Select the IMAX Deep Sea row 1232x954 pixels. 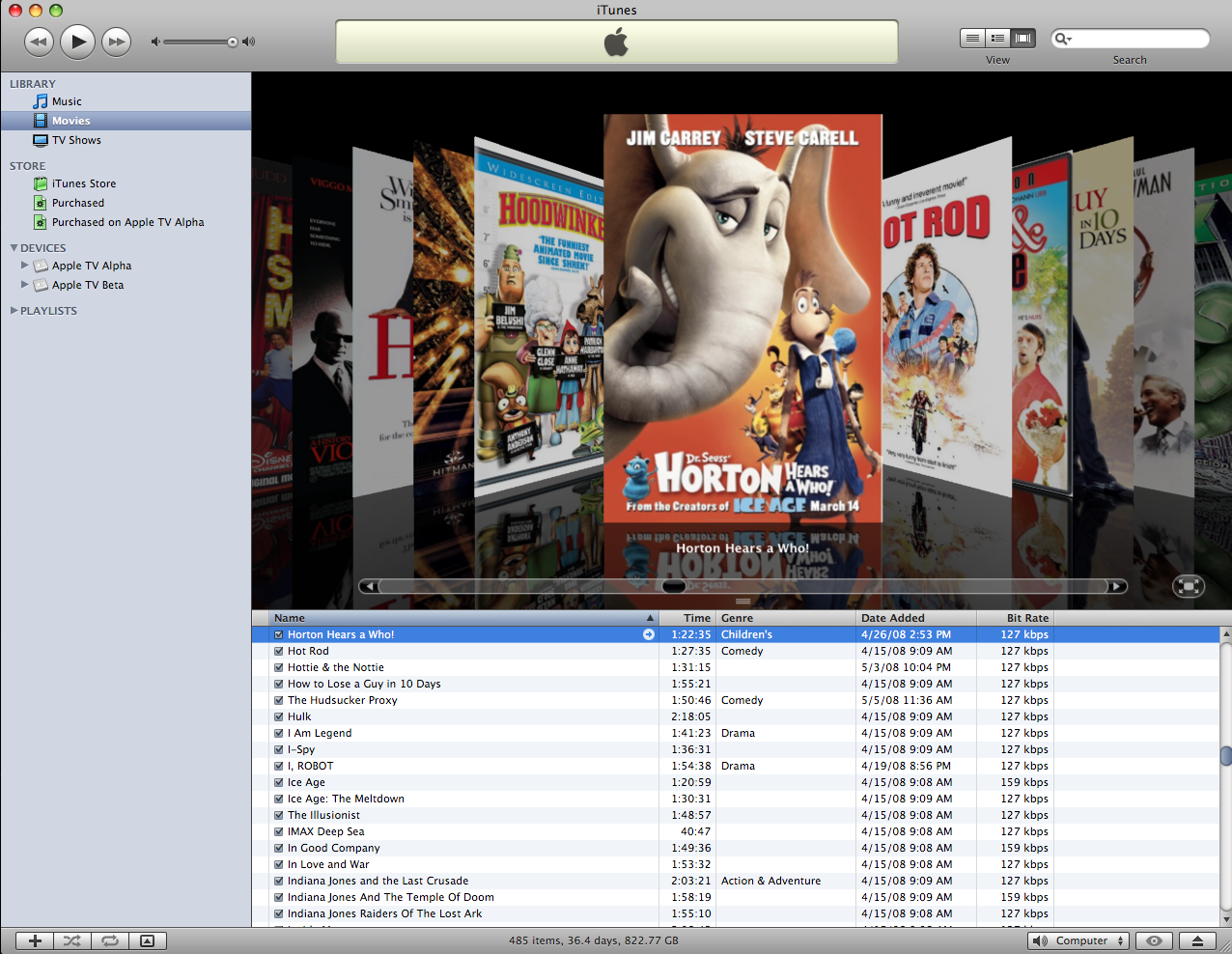point(736,831)
